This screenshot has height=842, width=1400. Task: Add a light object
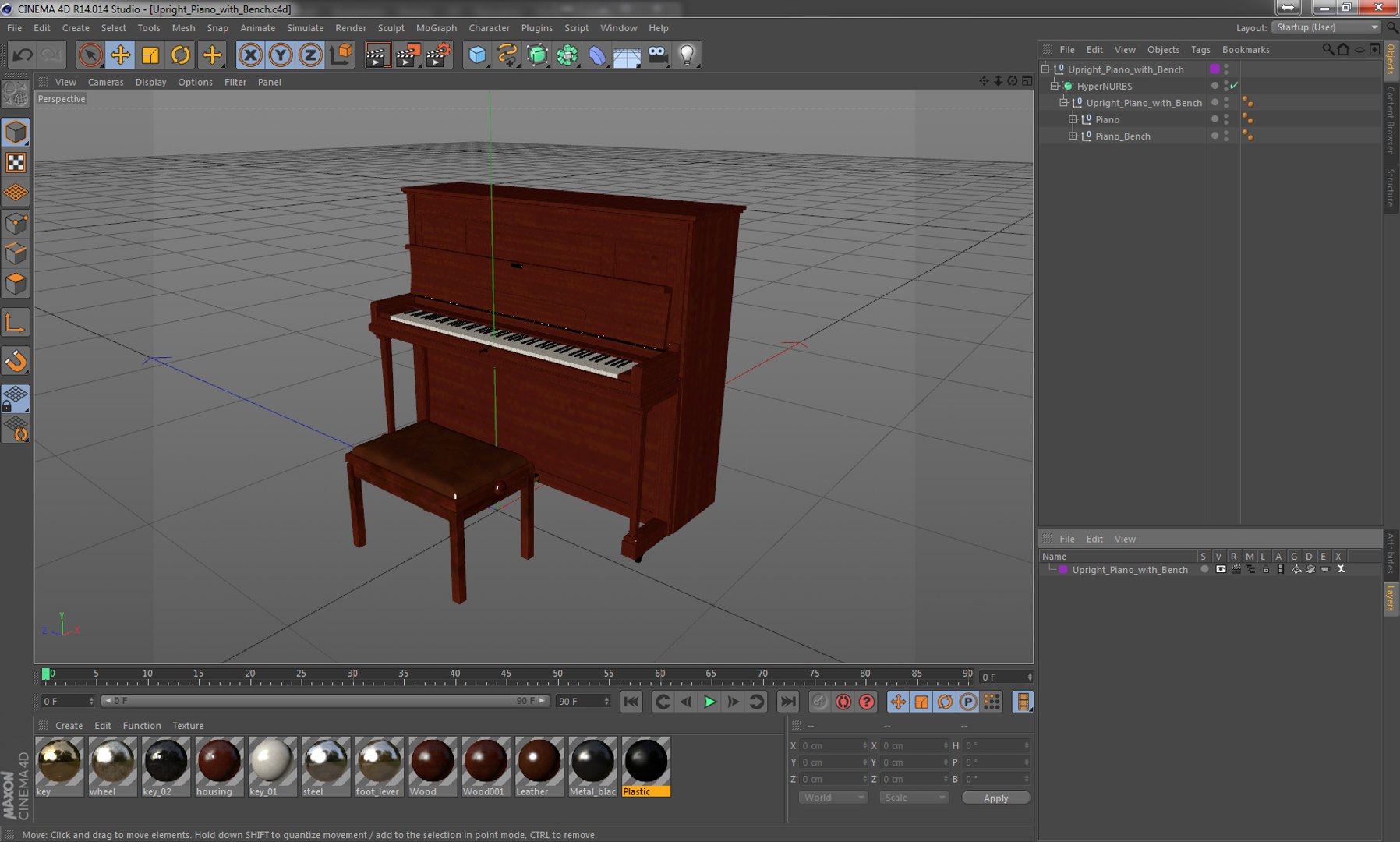687,55
